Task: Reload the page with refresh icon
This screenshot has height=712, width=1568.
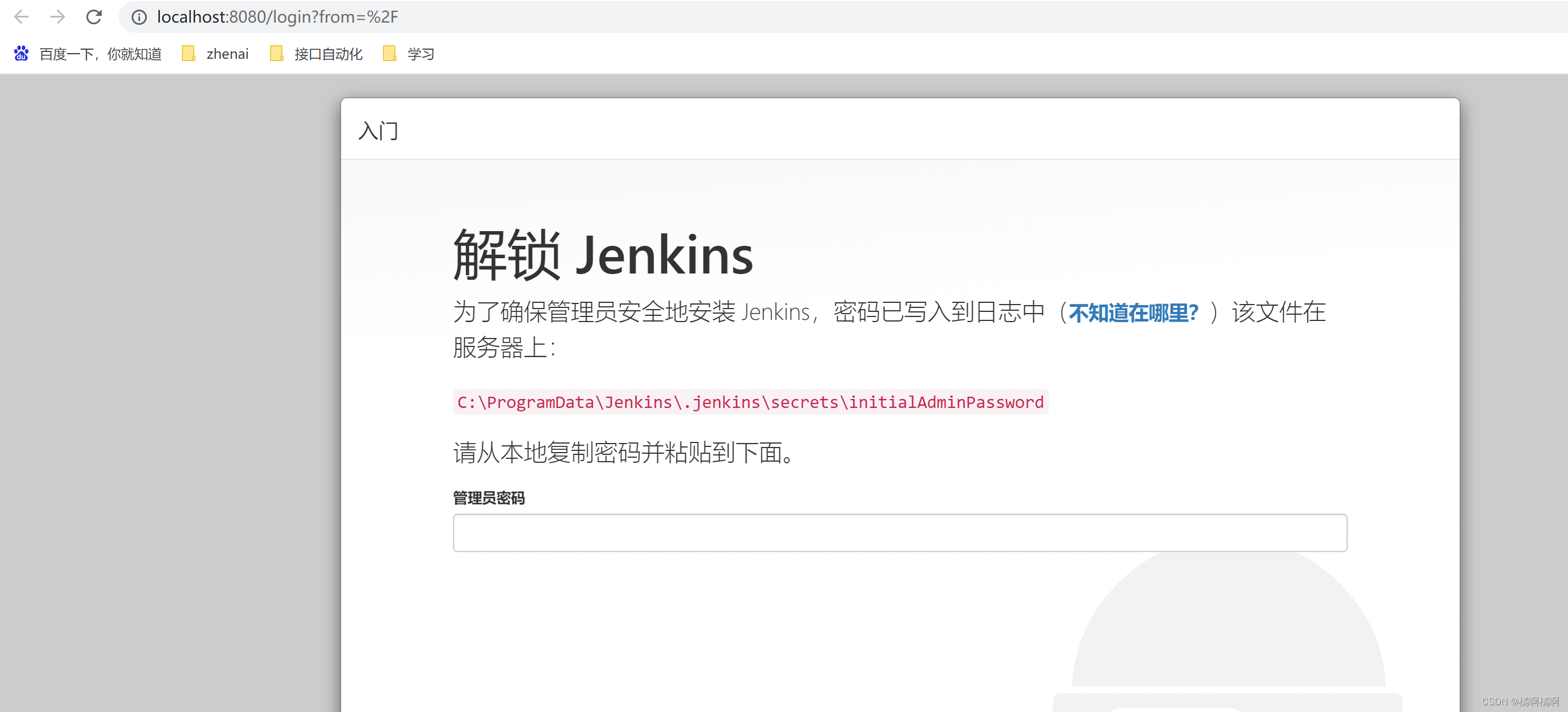Action: click(94, 17)
